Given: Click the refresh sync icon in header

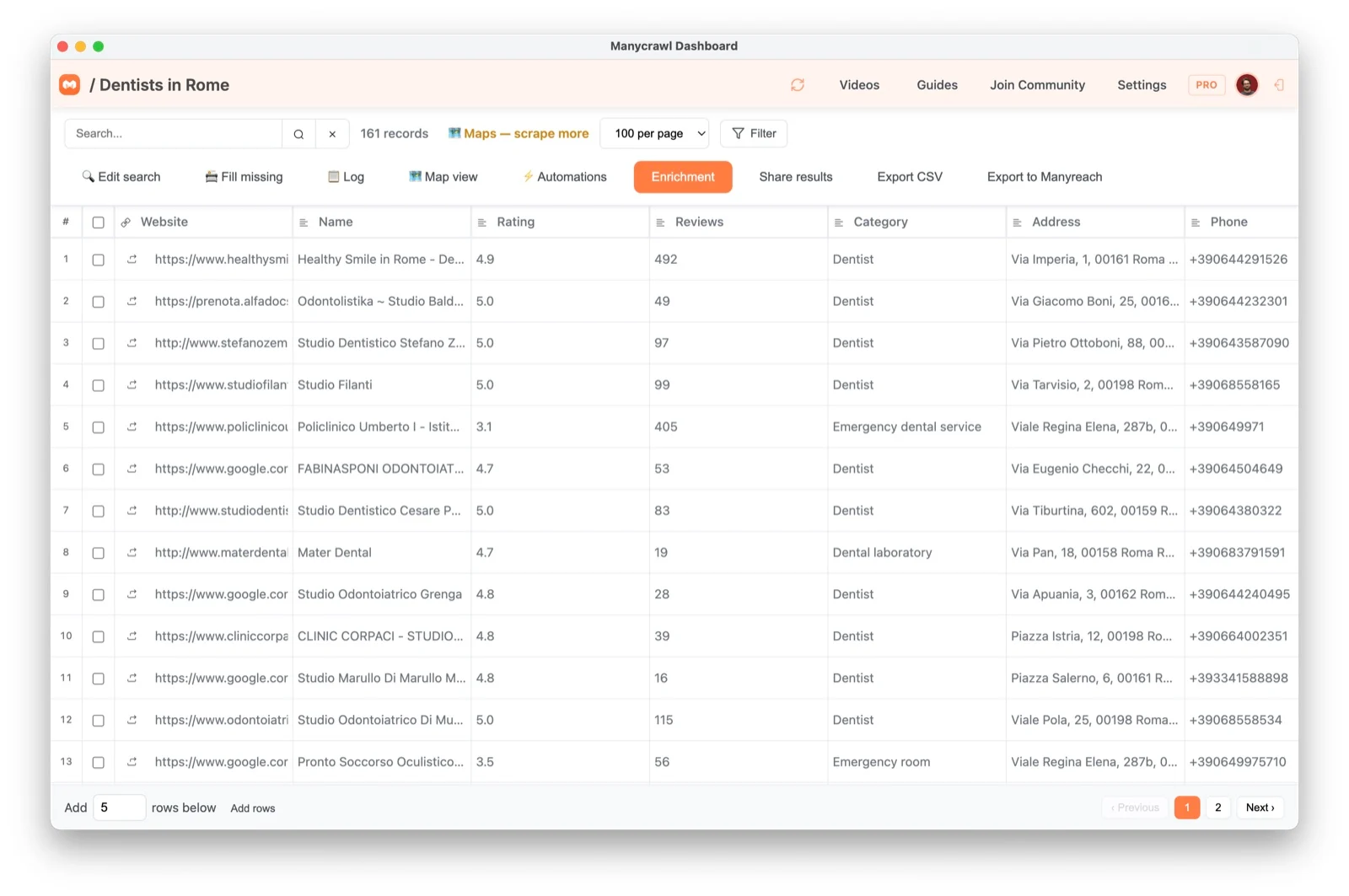Looking at the screenshot, I should (798, 85).
